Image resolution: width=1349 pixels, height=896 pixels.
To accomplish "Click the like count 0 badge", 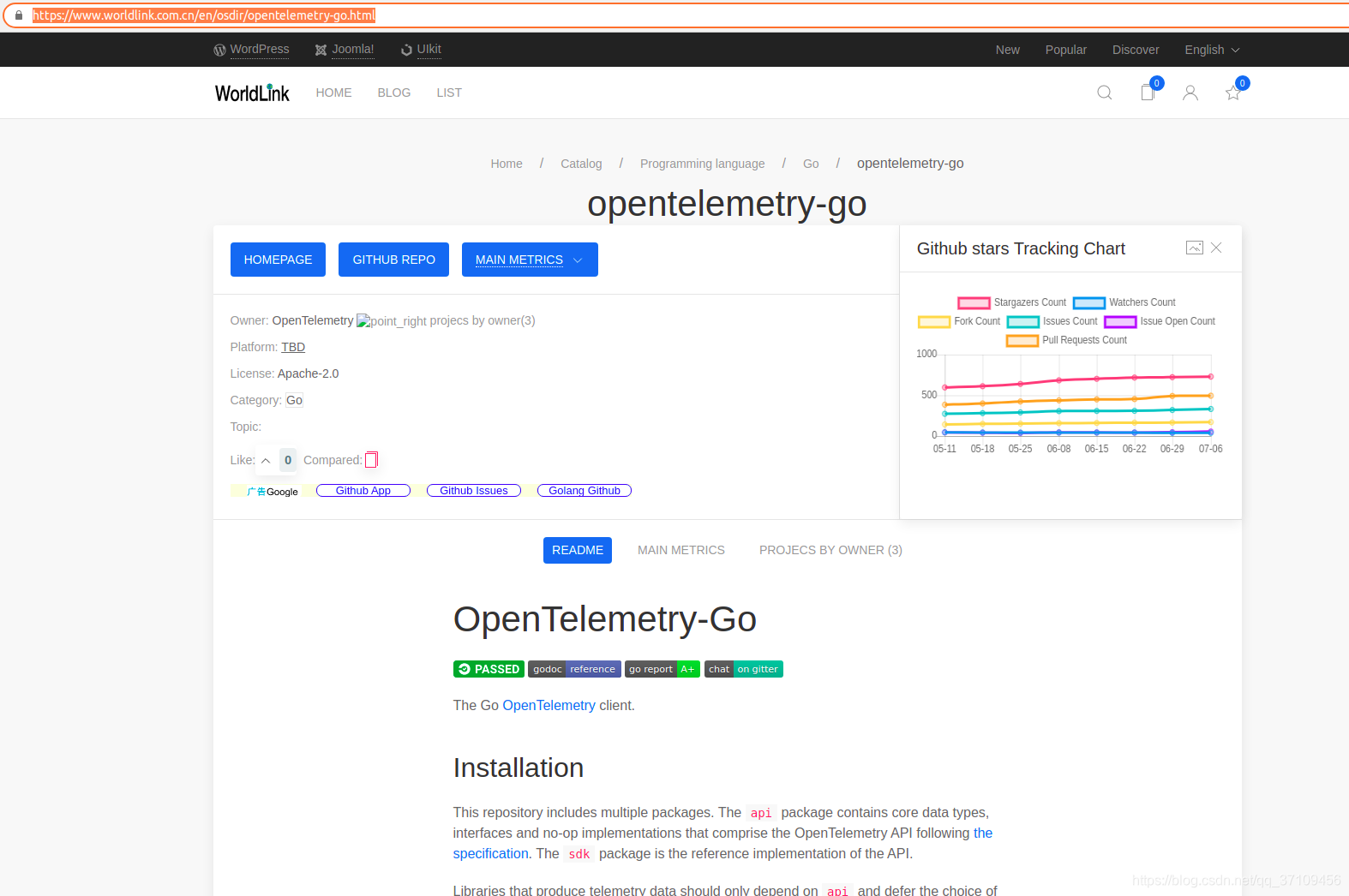I will 288,460.
